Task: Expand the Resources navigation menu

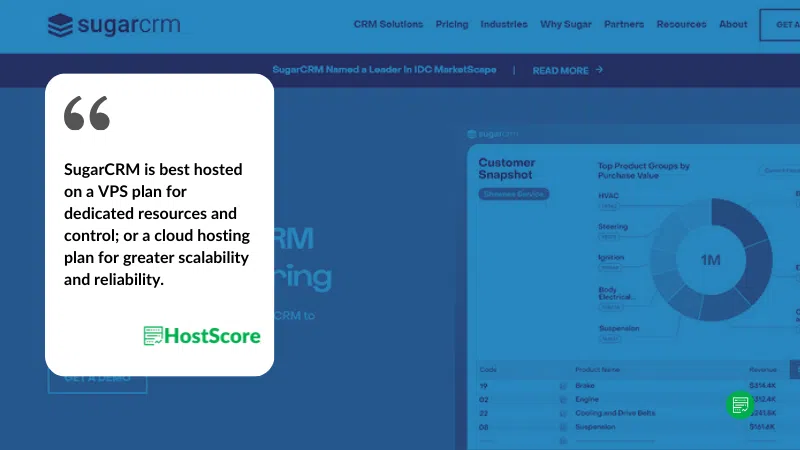Action: coord(681,25)
